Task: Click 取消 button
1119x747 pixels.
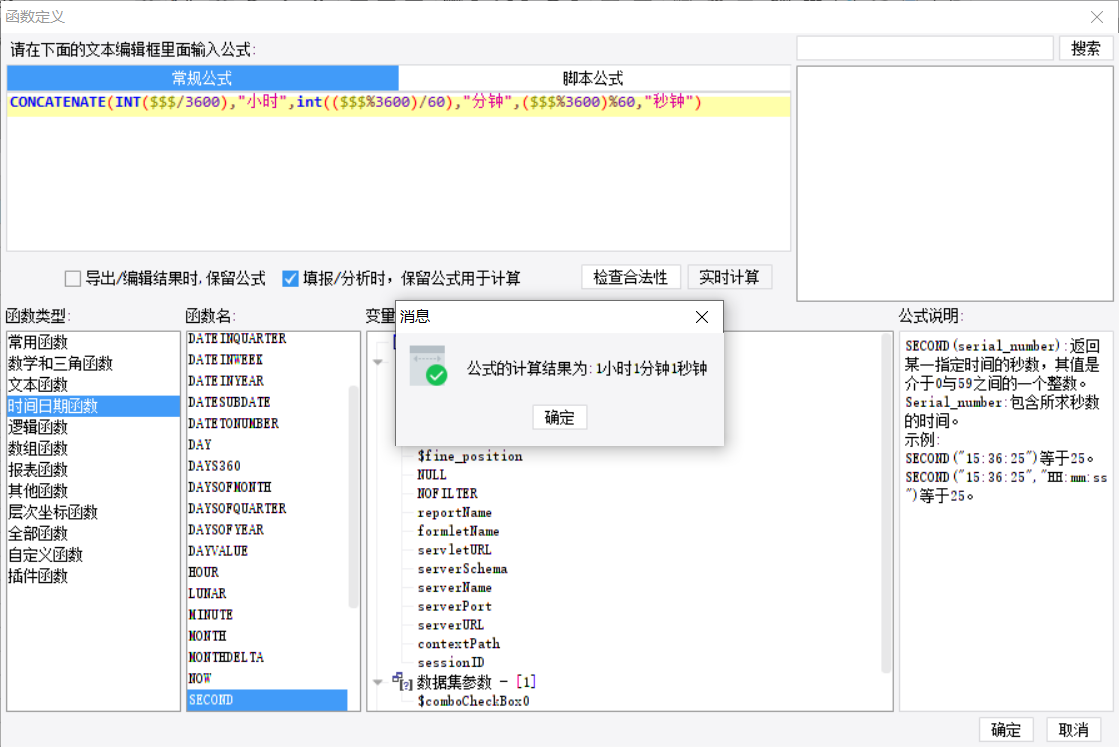Action: point(1073,730)
